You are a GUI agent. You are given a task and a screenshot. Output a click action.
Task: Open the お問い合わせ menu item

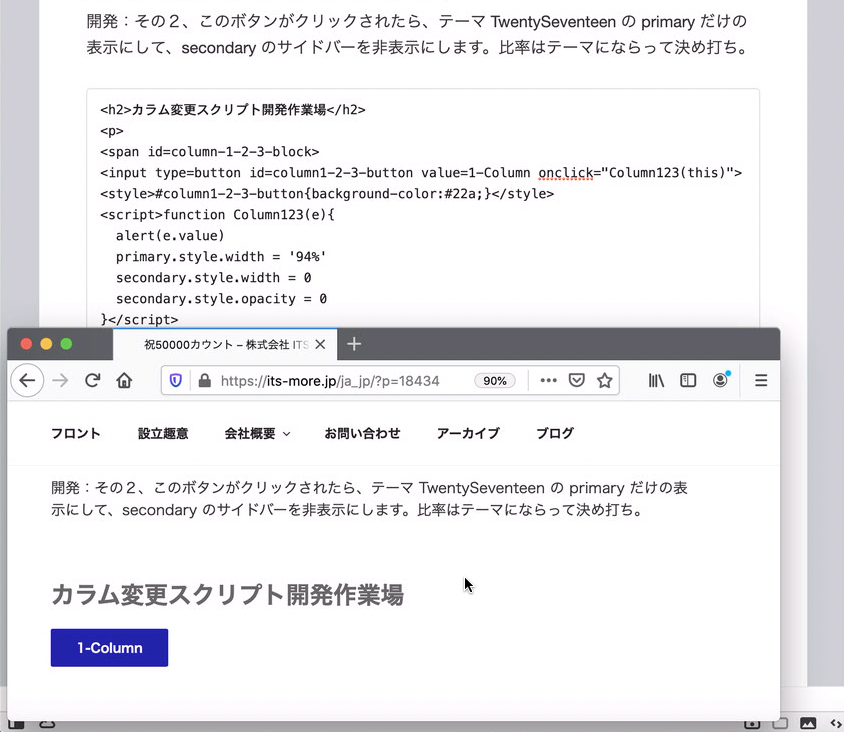click(x=362, y=434)
